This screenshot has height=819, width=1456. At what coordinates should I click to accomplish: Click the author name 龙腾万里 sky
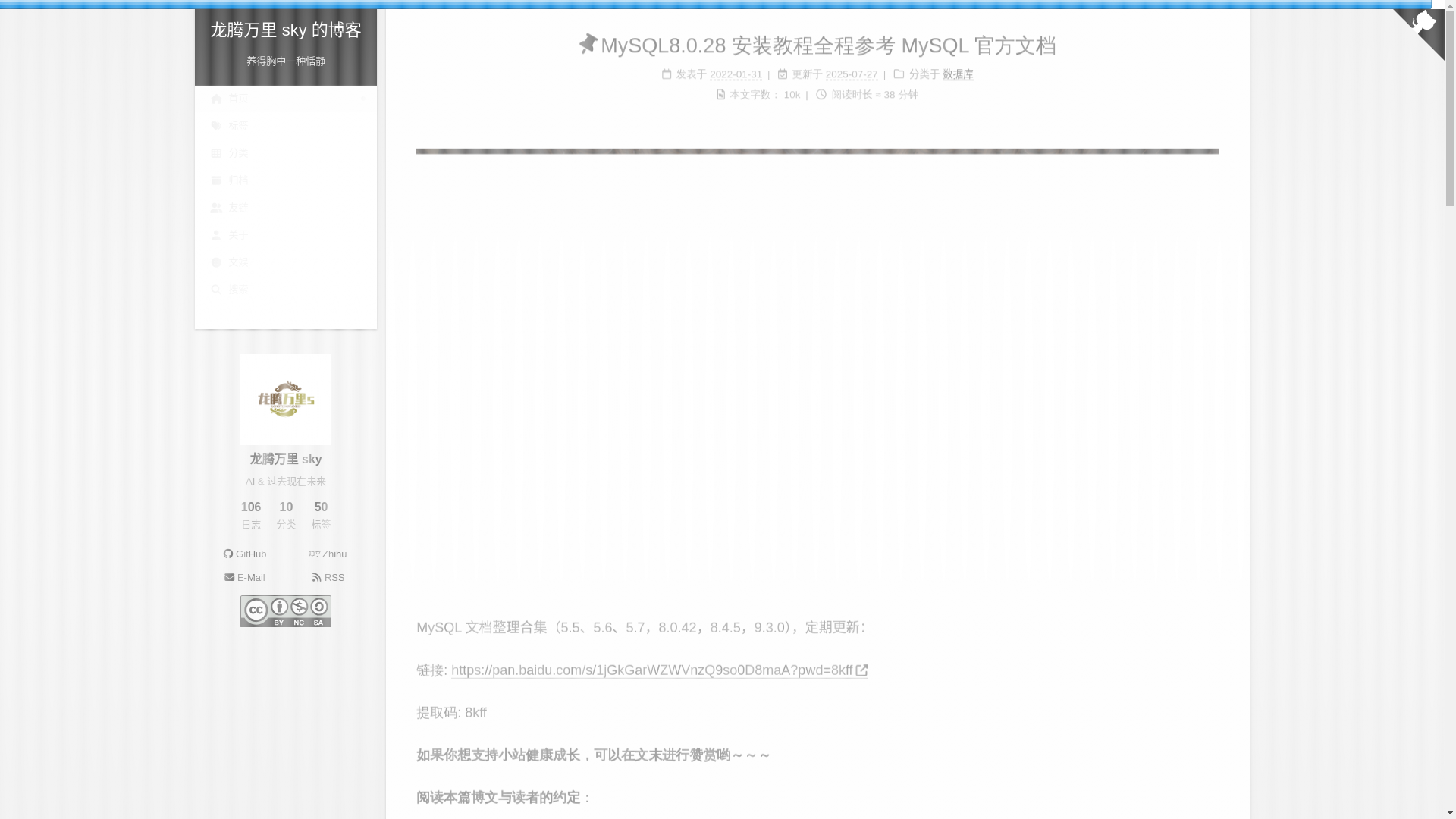point(286,460)
